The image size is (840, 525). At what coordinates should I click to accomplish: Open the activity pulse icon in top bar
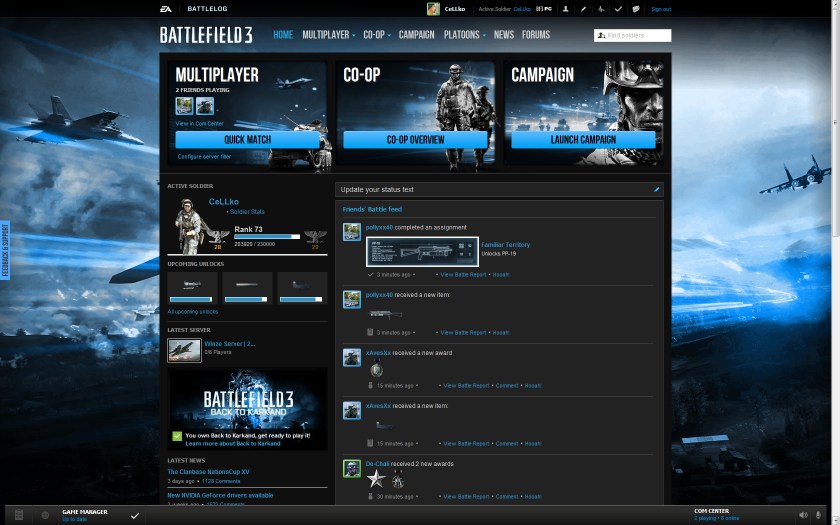(601, 9)
